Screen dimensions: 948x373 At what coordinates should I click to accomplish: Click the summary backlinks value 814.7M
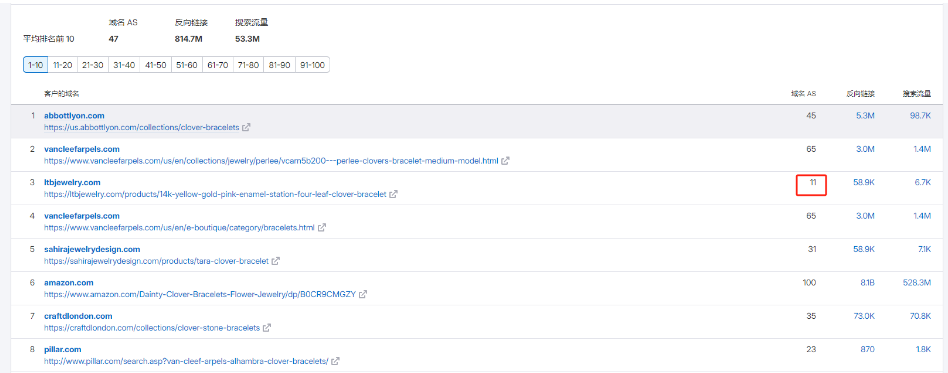click(188, 39)
